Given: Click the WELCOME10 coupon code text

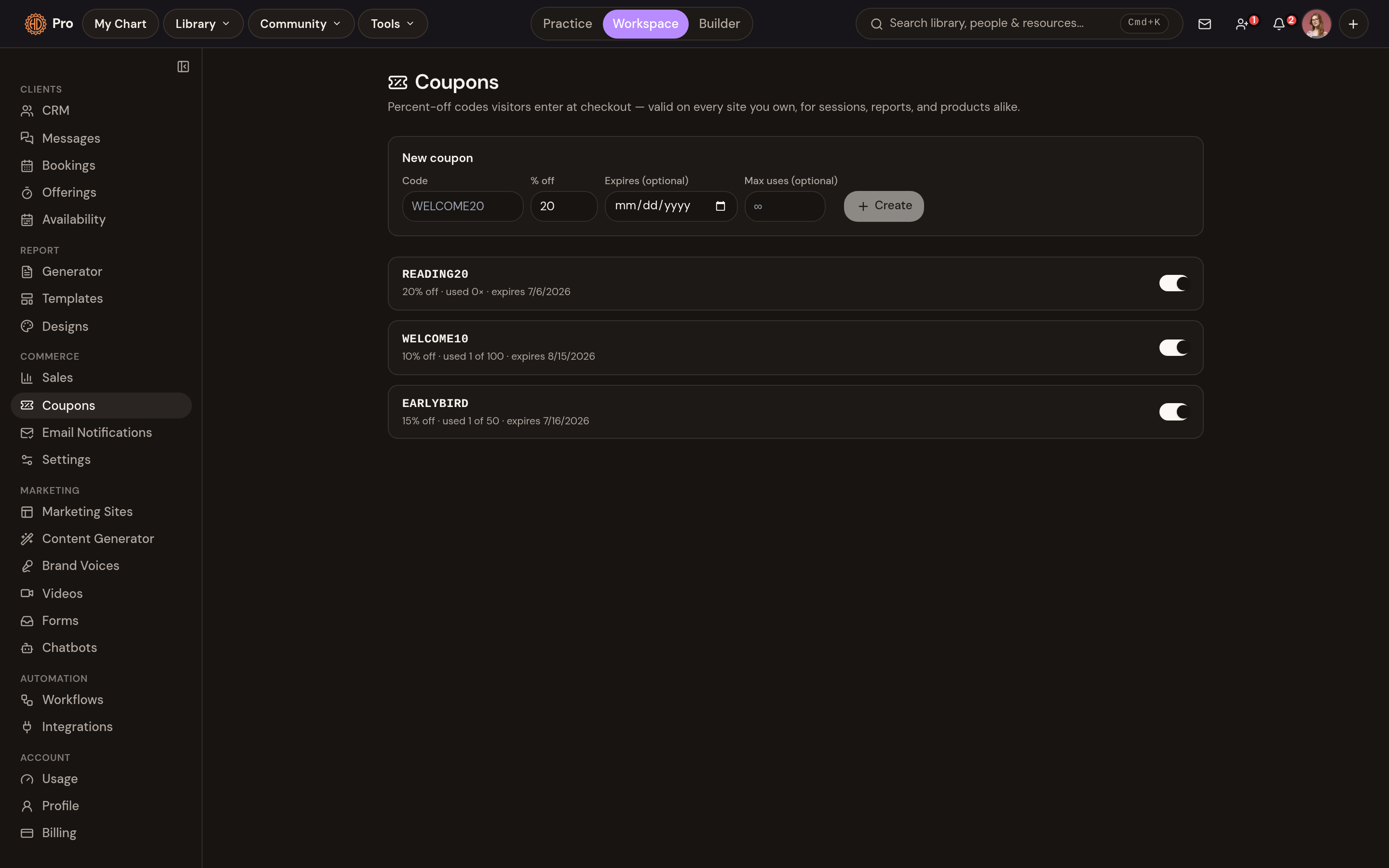Looking at the screenshot, I should coord(435,339).
